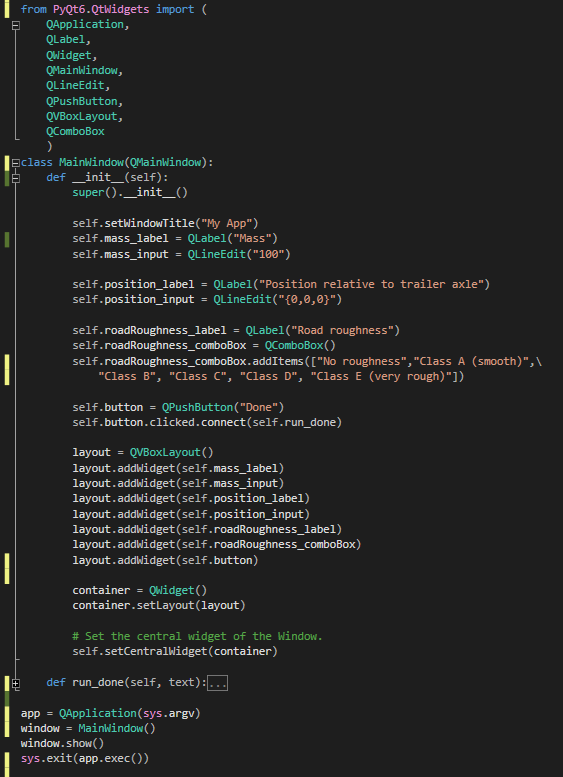The height and width of the screenshot is (777, 563).
Task: Click the 'container.setLayout(layout)' line
Action: pos(159,605)
